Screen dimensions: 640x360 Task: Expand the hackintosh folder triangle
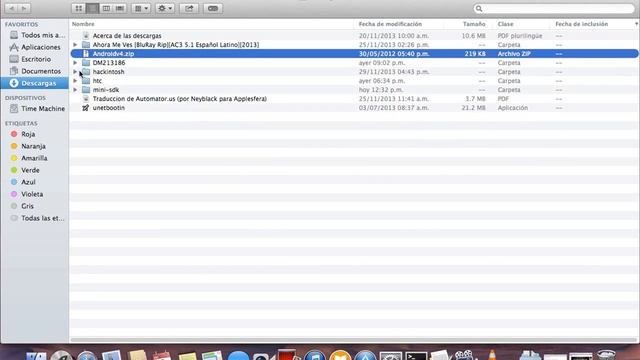(75, 71)
